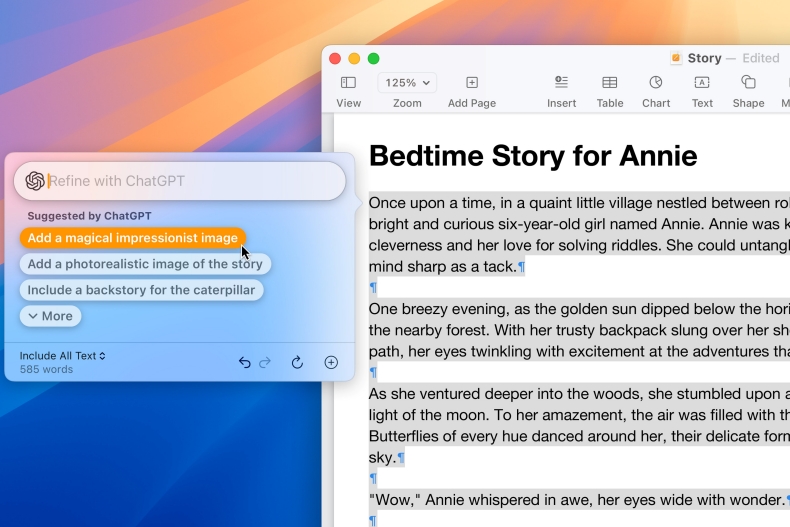Screen dimensions: 790x527
Task: Expand More suggestions
Action: [50, 316]
